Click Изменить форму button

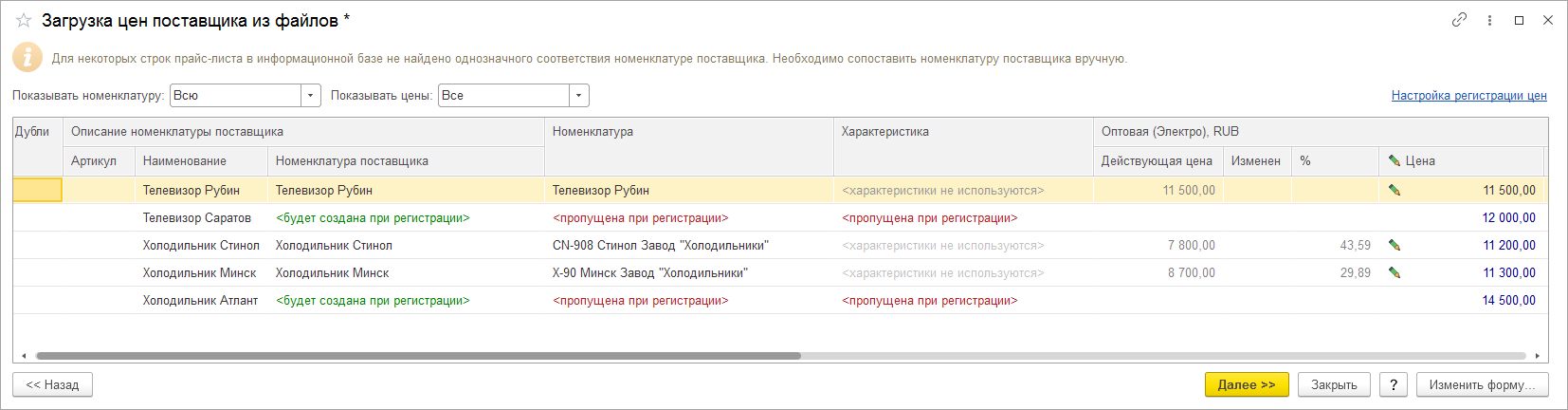tap(1482, 384)
